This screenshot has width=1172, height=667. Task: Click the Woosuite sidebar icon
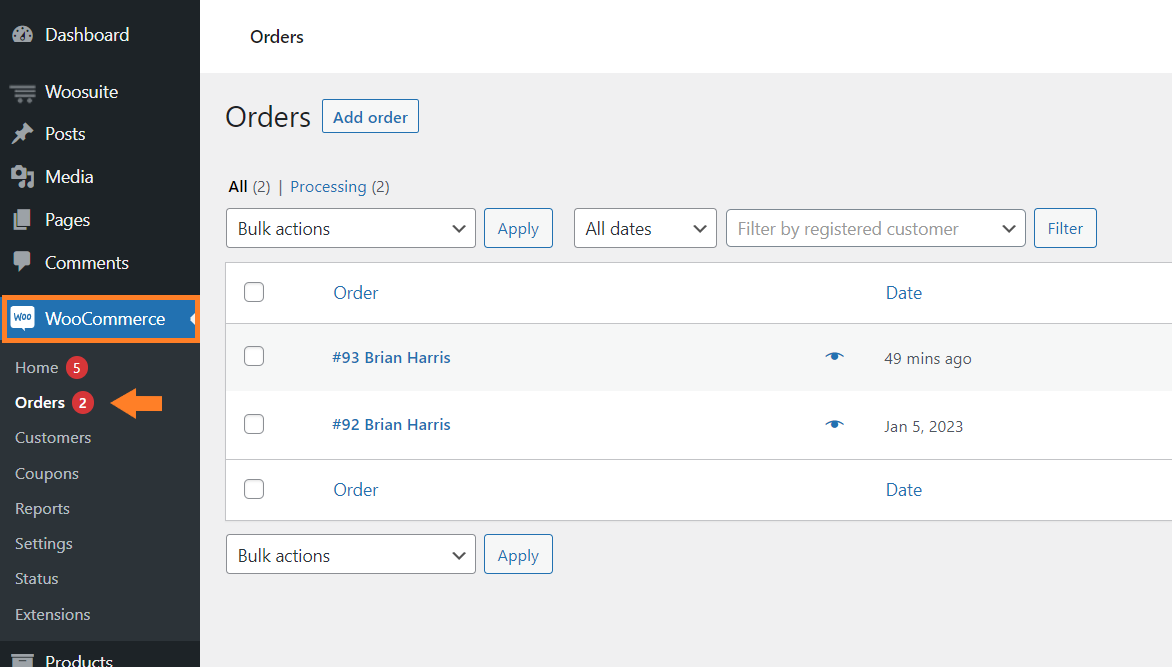22,92
